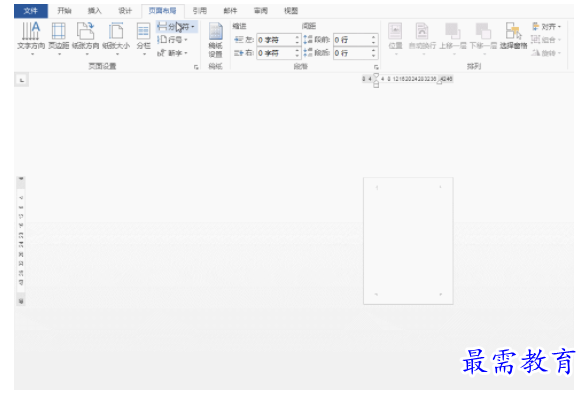Open the 文件 File tab
Viewport: 584px width, 393px height.
pyautogui.click(x=31, y=11)
